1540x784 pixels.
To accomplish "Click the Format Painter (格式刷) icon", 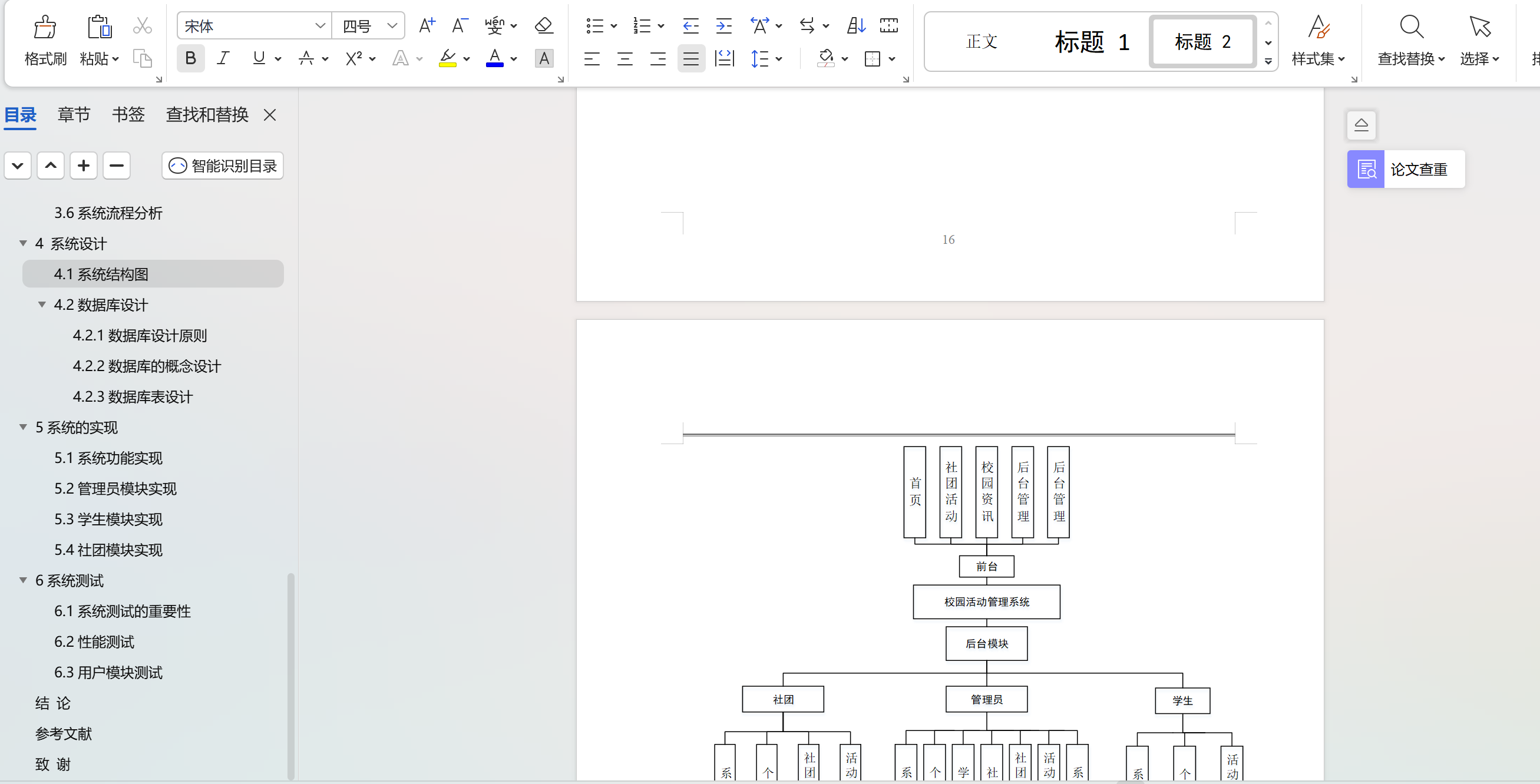I will click(x=45, y=27).
